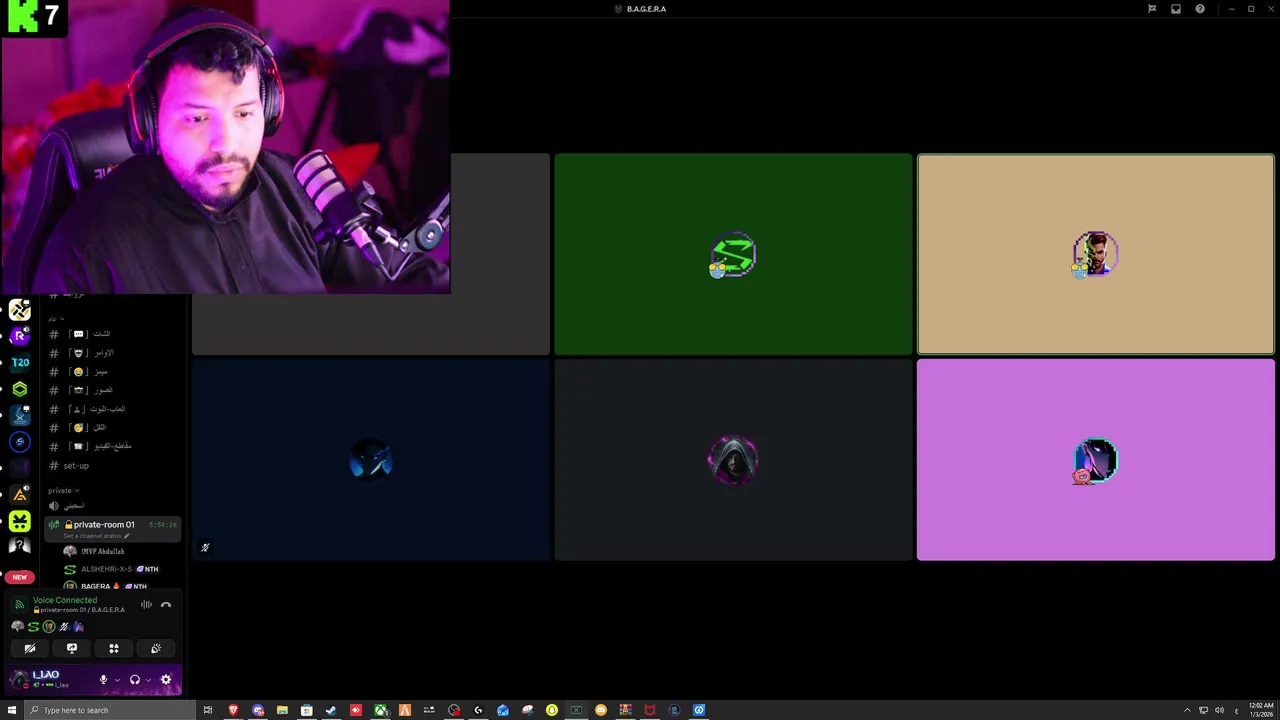1280x720 pixels.
Task: Open Windows Start menu
Action: 10,710
